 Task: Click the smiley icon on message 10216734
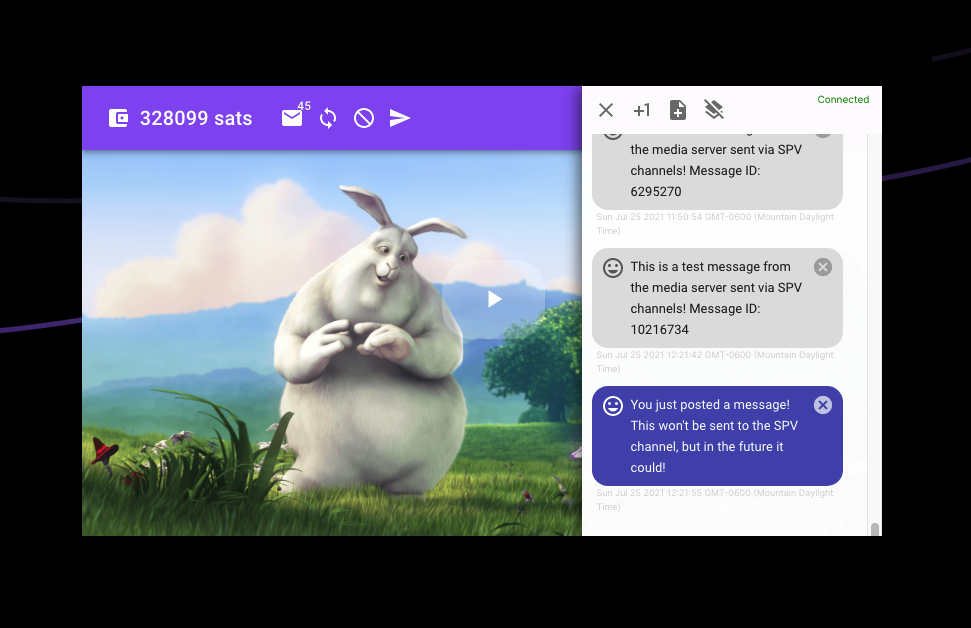point(613,268)
